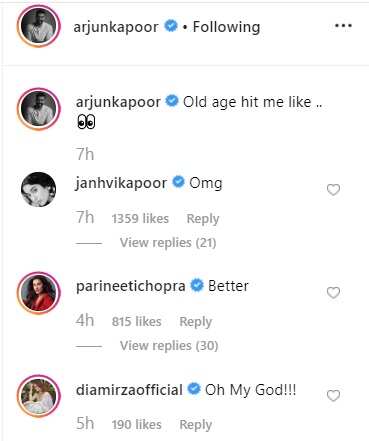Open arjunkapoor username link in header
369x441 pixels.
[116, 27]
